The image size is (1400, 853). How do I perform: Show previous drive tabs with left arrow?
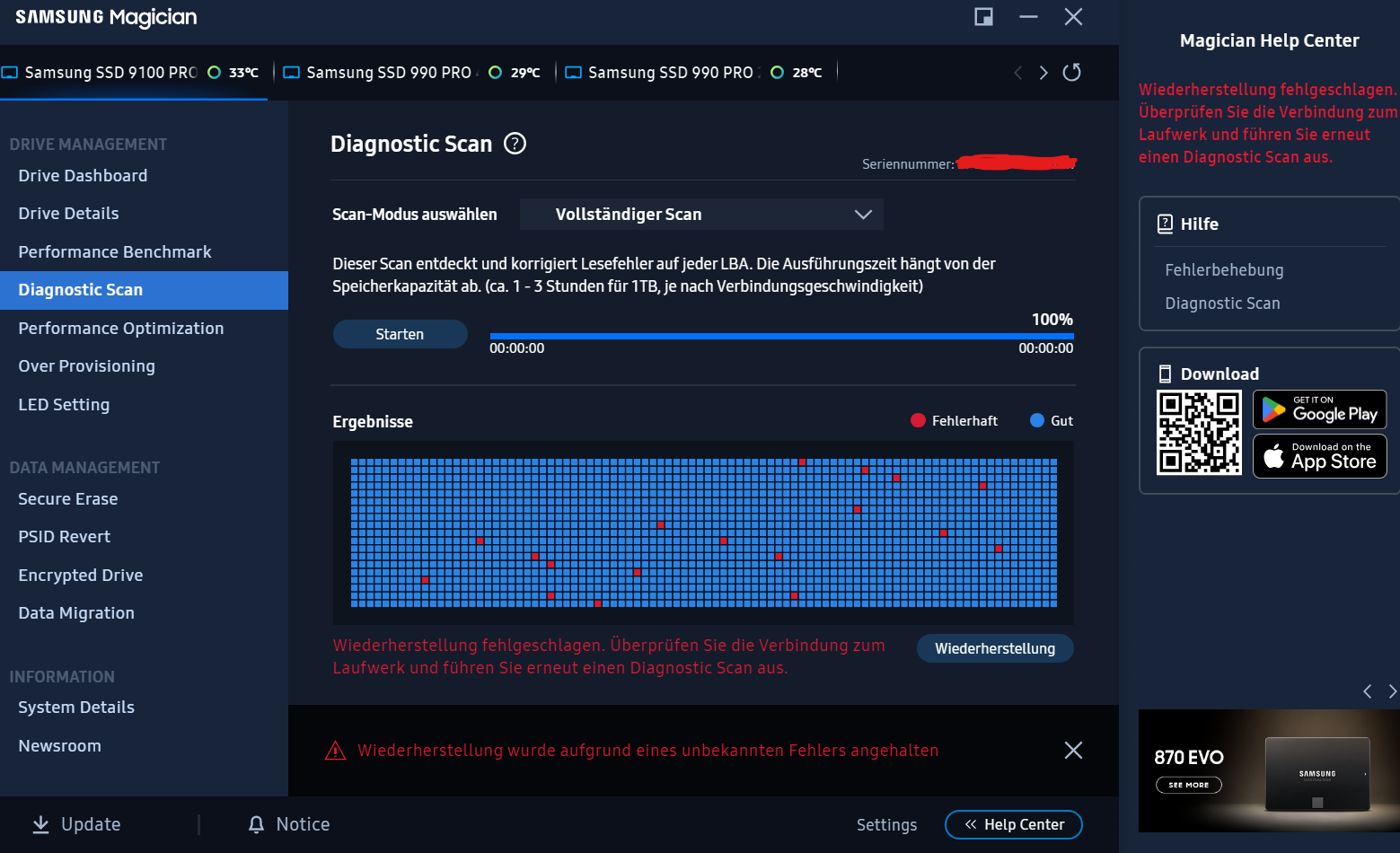coord(1017,73)
